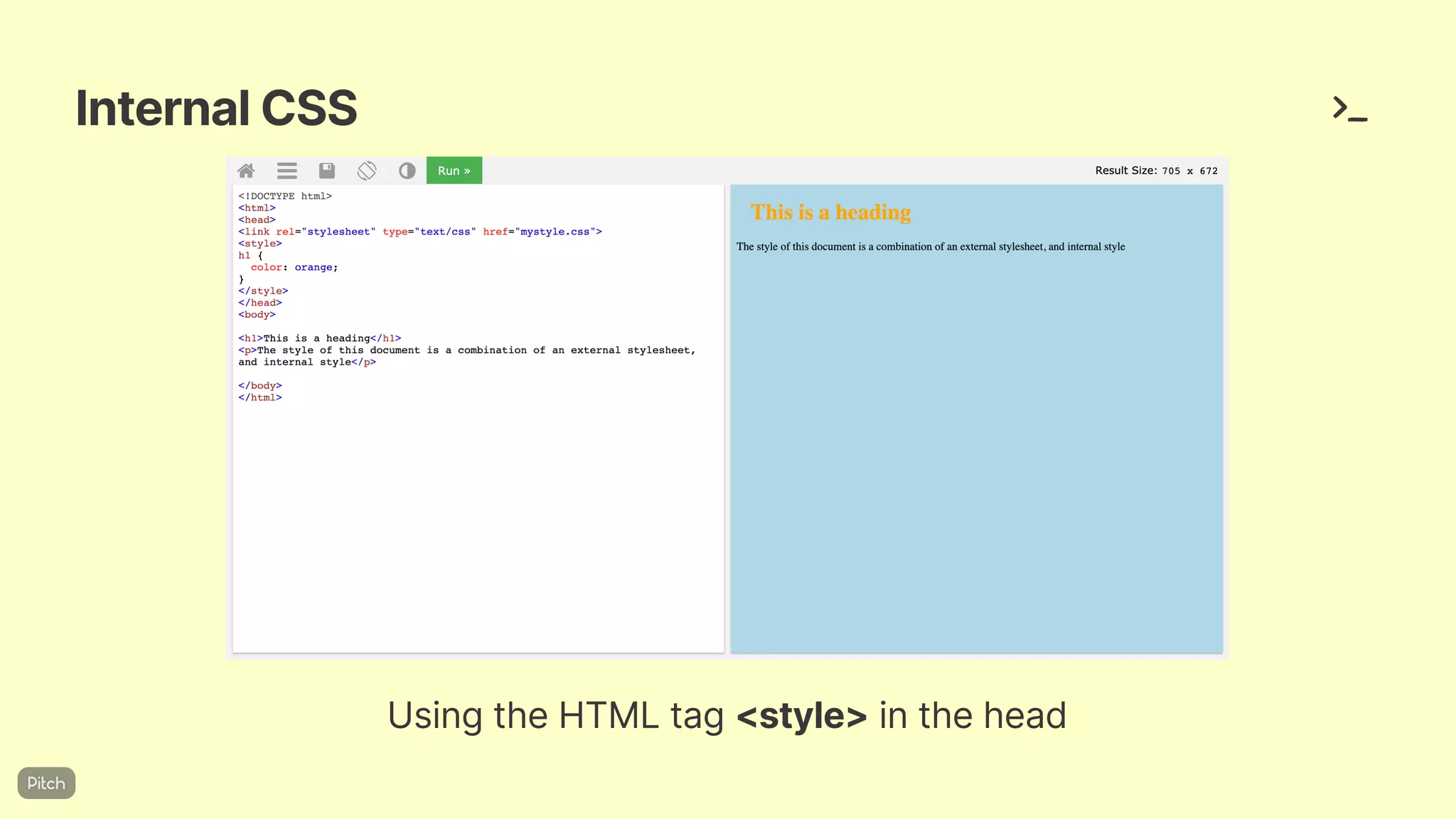Toggle the dark mode contrast icon

[407, 171]
